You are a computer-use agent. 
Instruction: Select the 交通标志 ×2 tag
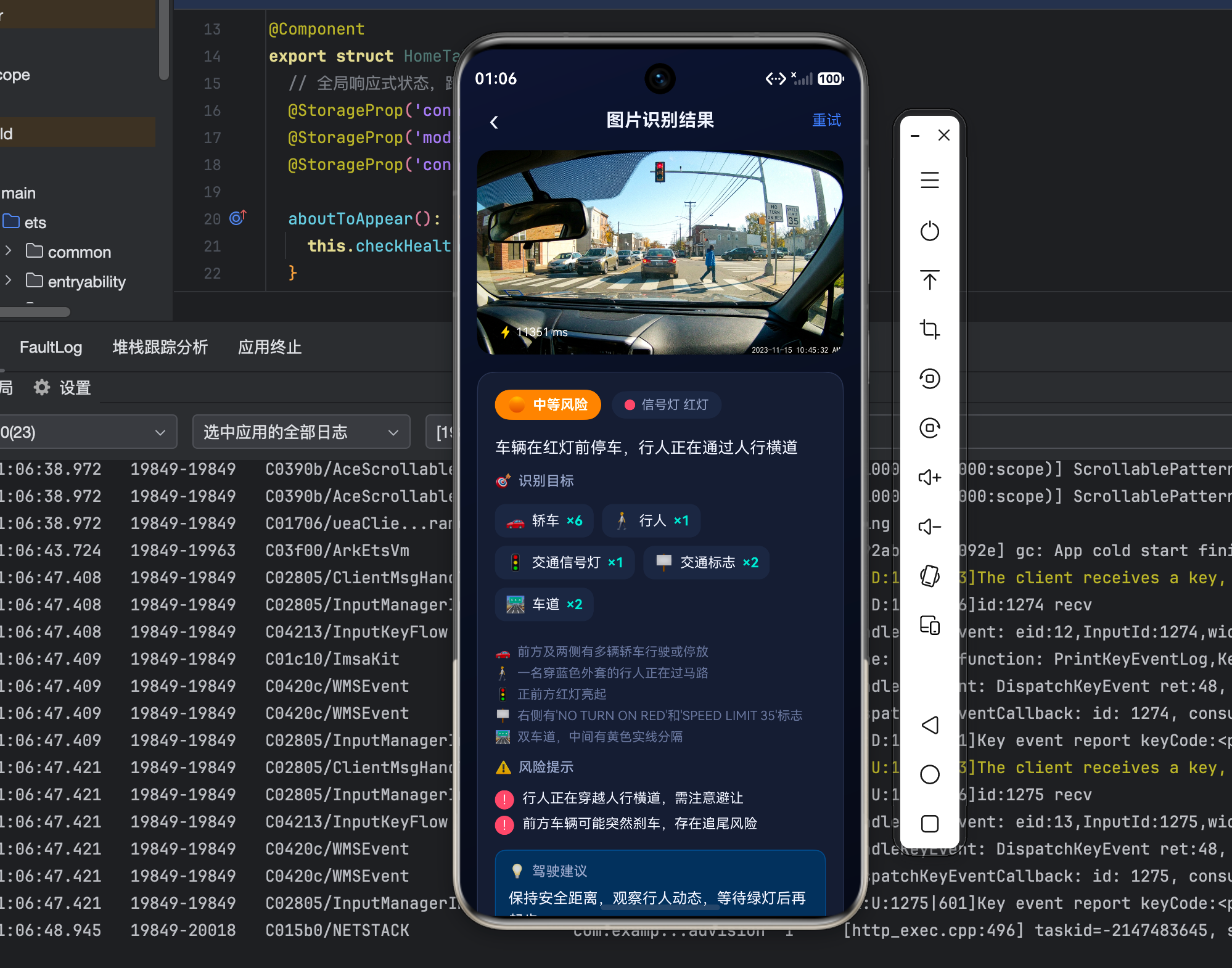click(707, 562)
